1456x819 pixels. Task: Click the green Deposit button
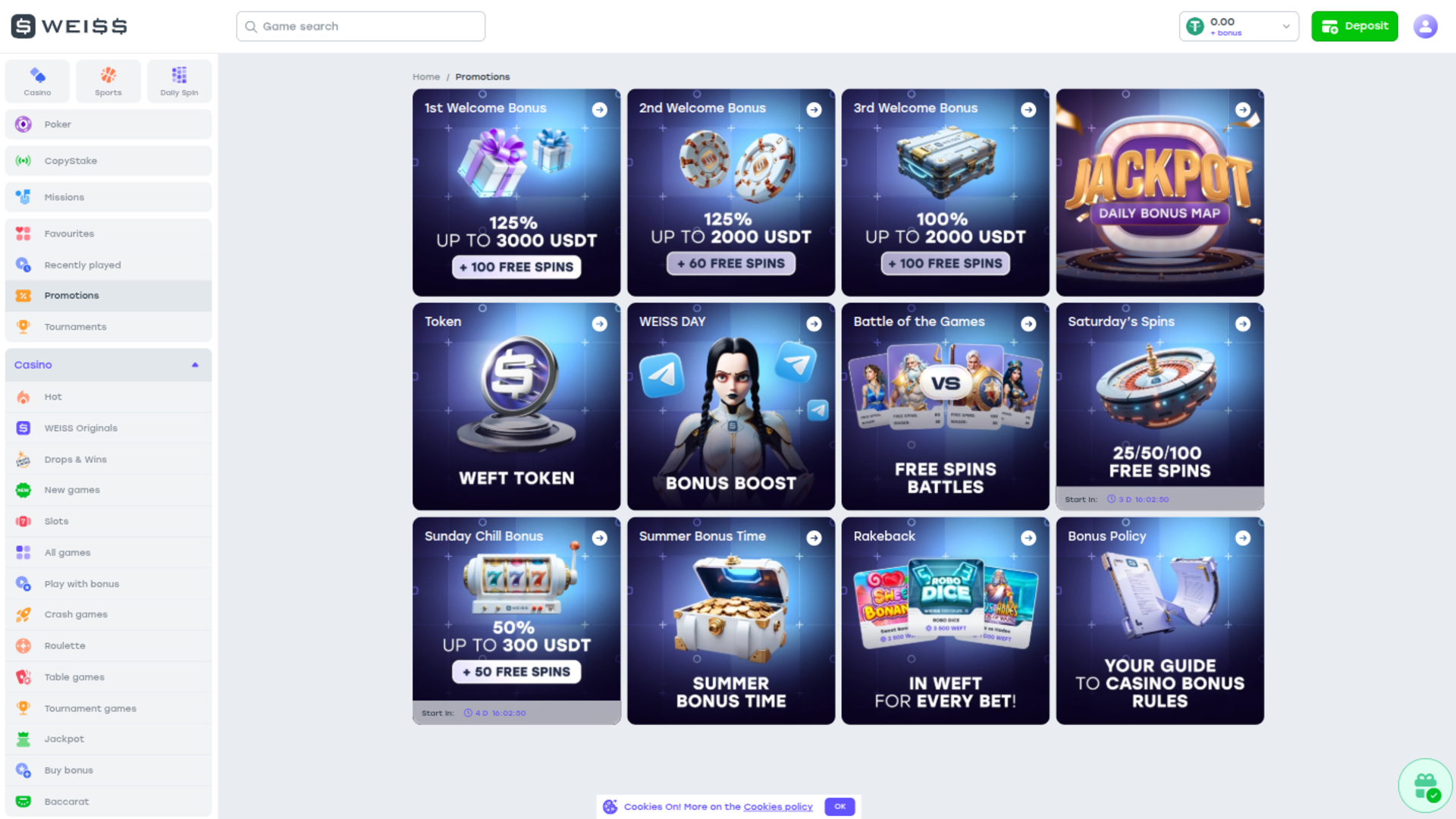(x=1354, y=27)
